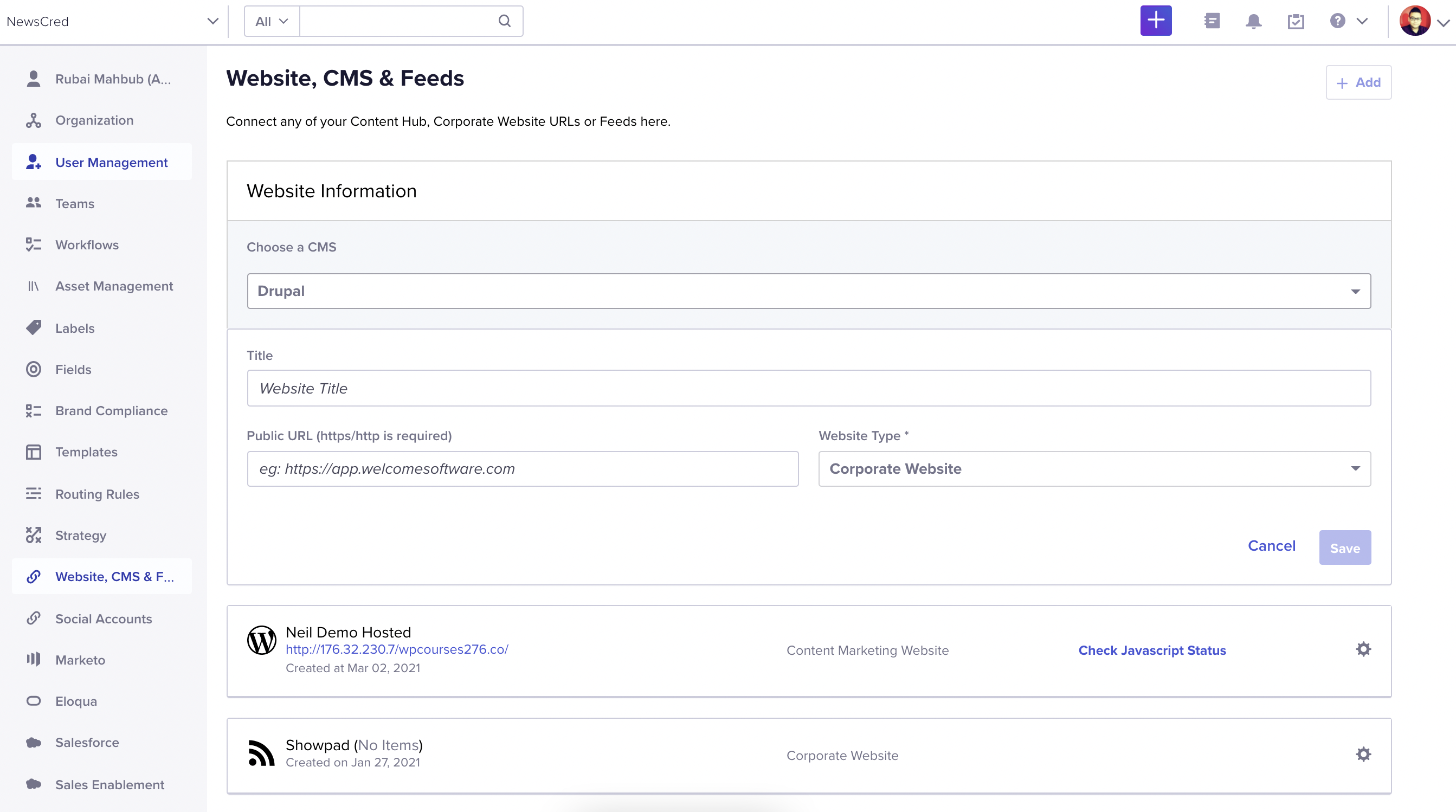Screen dimensions: 1456x812
Task: Expand the All search filter dropdown
Action: pos(271,22)
